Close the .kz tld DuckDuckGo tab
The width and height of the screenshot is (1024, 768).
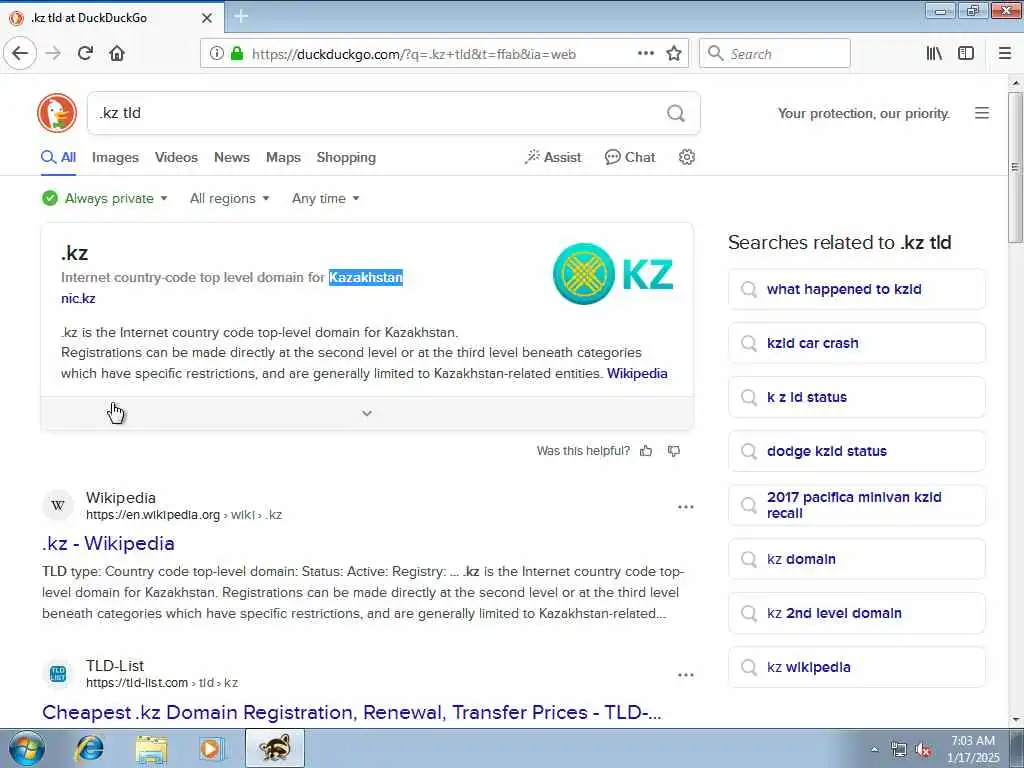coord(206,18)
